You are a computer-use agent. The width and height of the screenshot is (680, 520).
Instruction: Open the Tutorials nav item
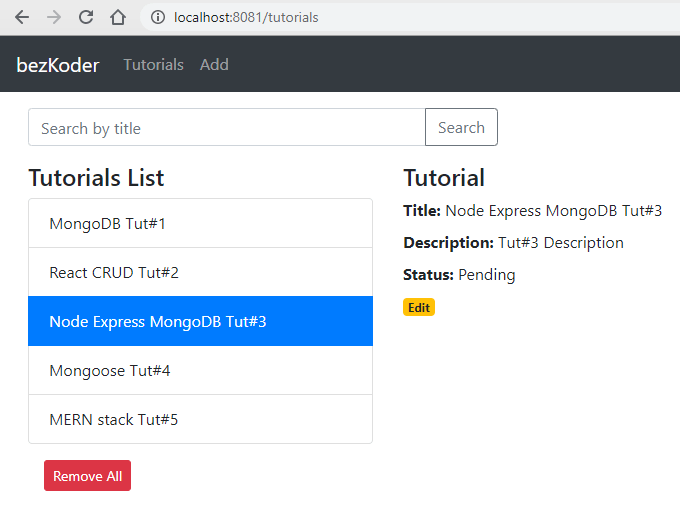pyautogui.click(x=153, y=65)
